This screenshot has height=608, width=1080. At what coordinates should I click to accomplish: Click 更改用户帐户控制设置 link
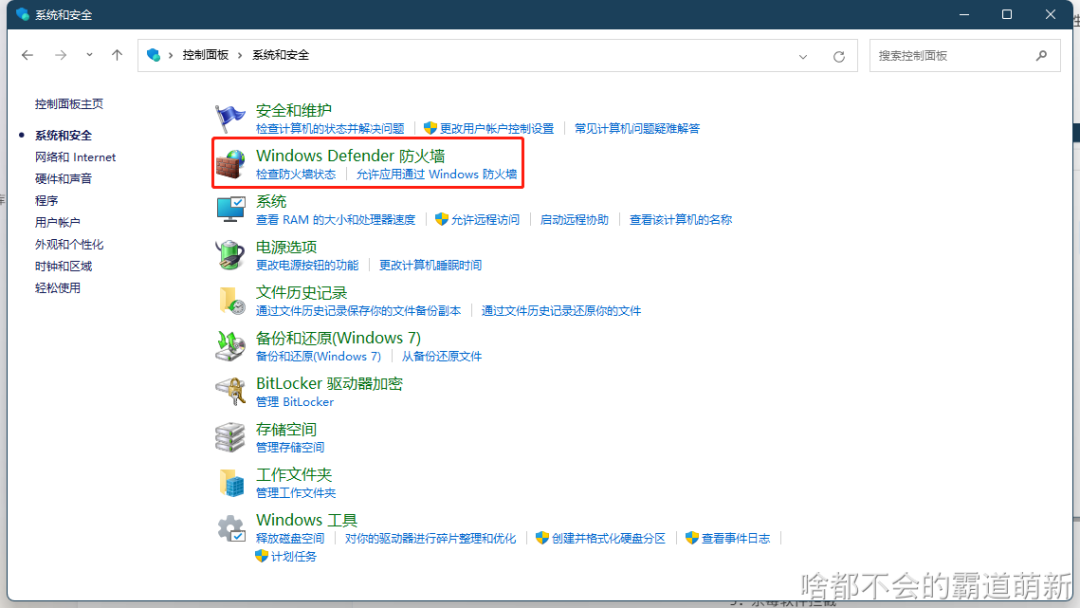(497, 129)
